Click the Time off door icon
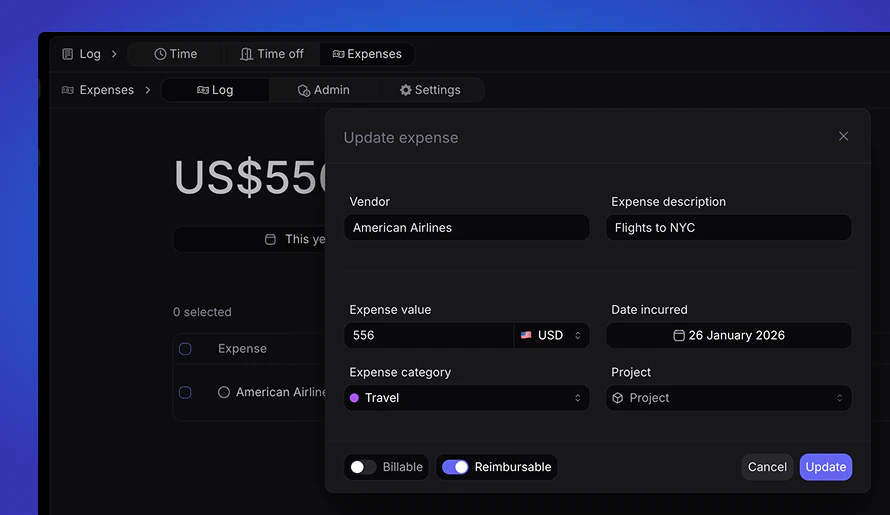The image size is (890, 515). [x=246, y=54]
